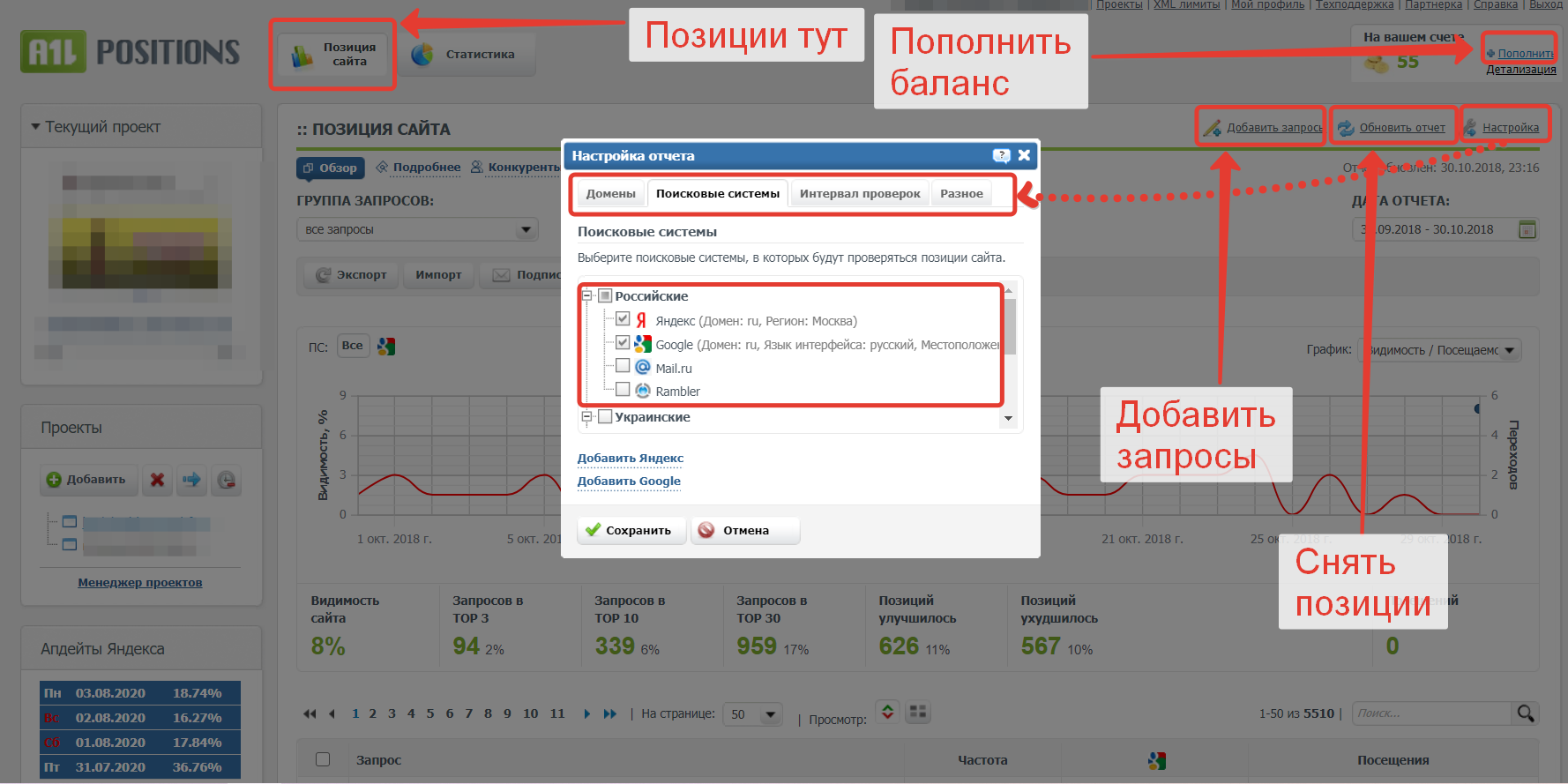Open the Конкуренты view tab
Screen dimensions: 1568x784
click(x=516, y=168)
